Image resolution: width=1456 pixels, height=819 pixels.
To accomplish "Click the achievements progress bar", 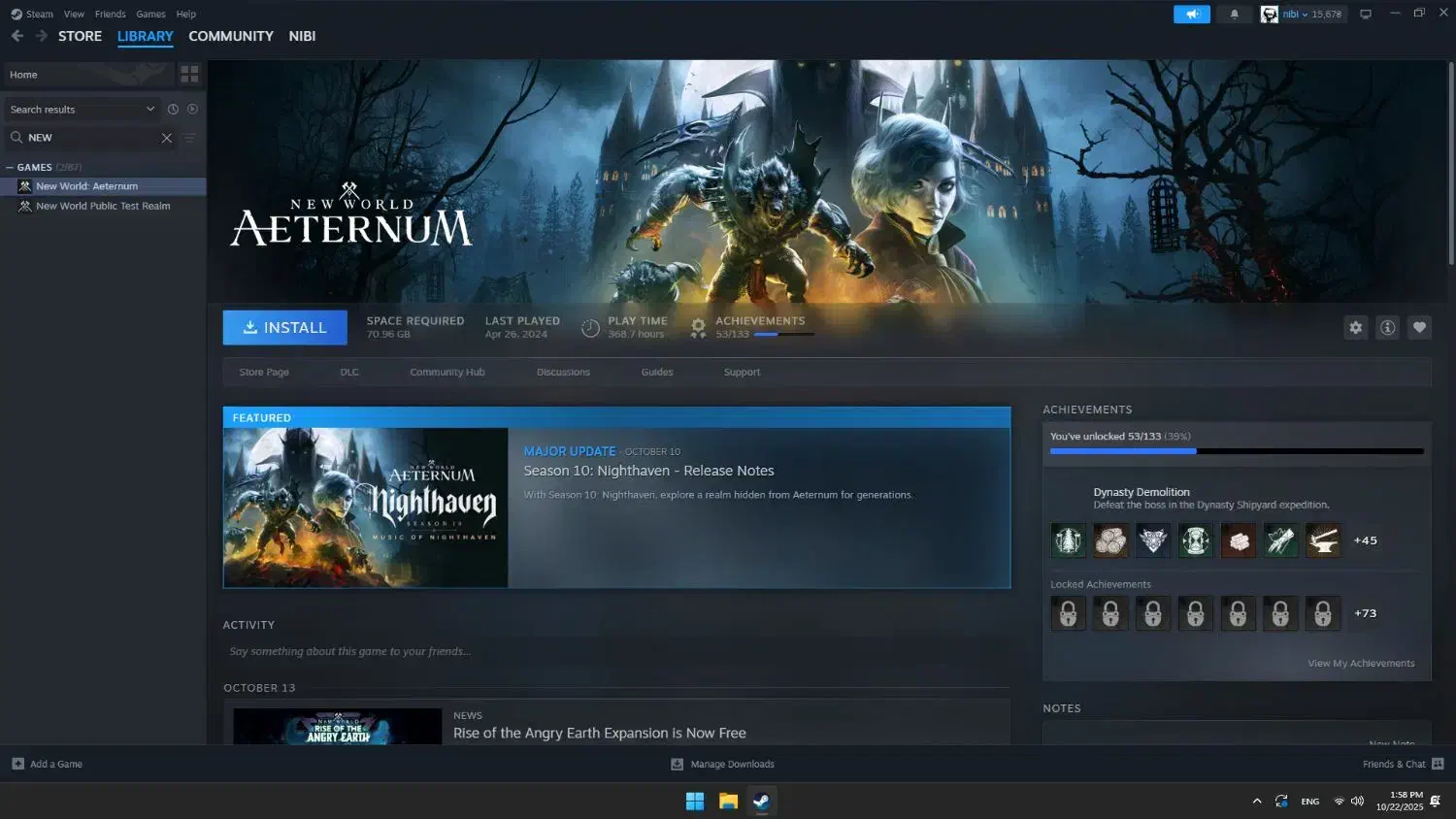I will (x=1236, y=451).
